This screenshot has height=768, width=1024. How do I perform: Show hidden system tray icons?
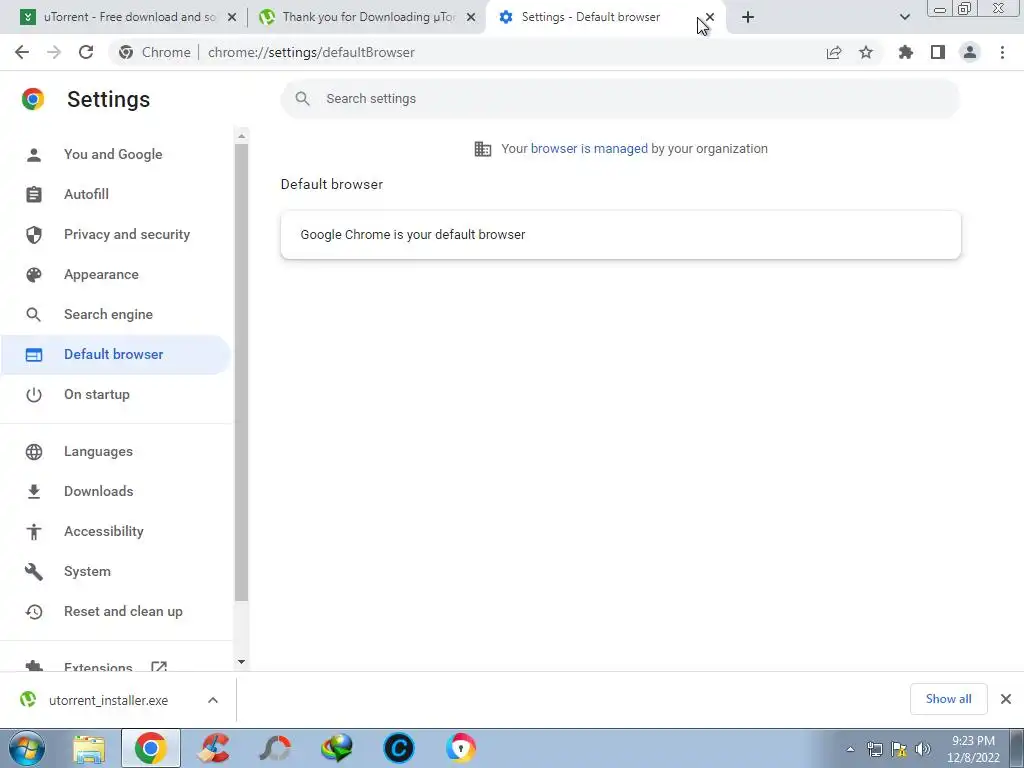850,749
